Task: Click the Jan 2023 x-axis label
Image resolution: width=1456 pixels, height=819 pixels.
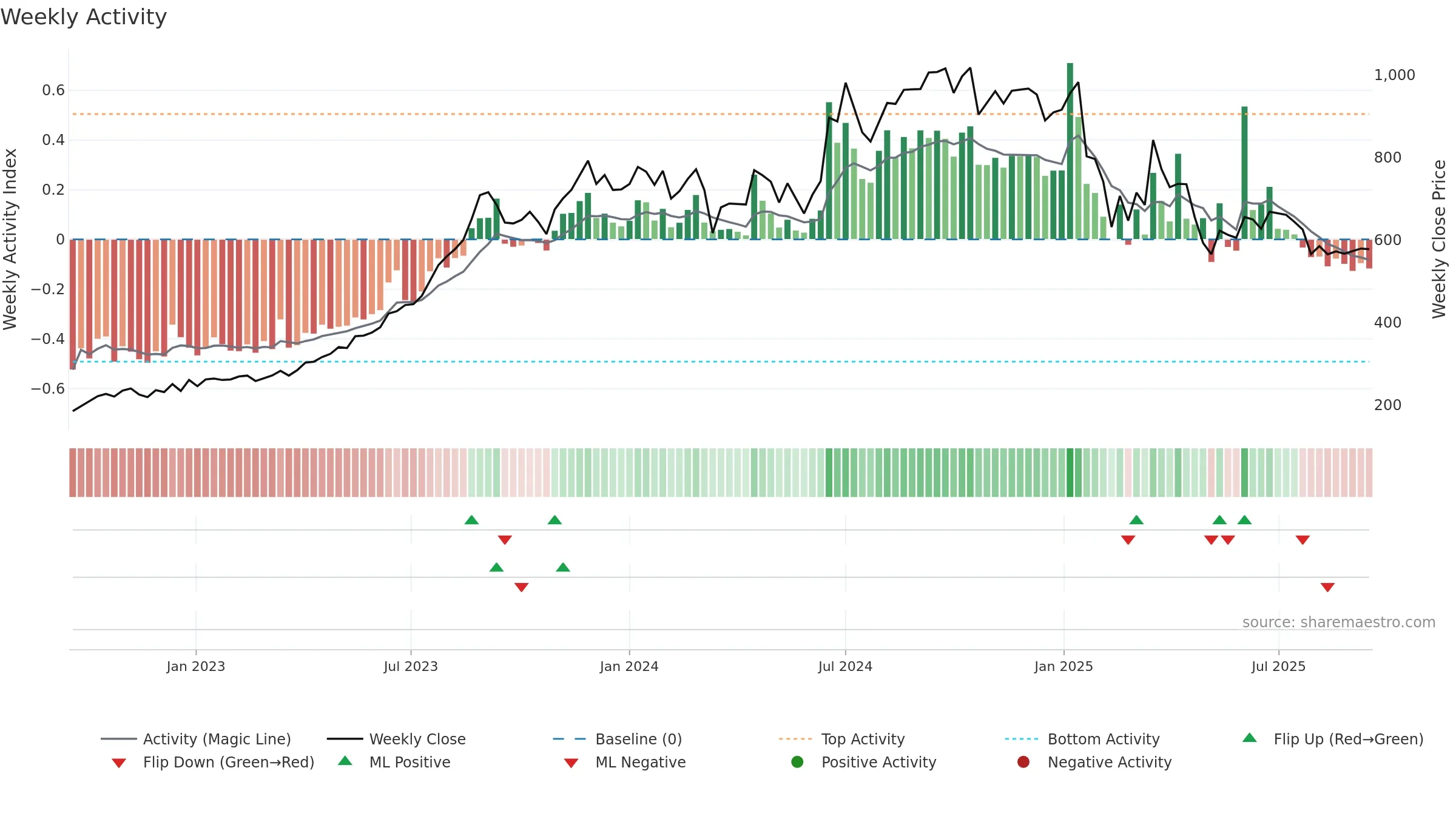Action: point(196,666)
